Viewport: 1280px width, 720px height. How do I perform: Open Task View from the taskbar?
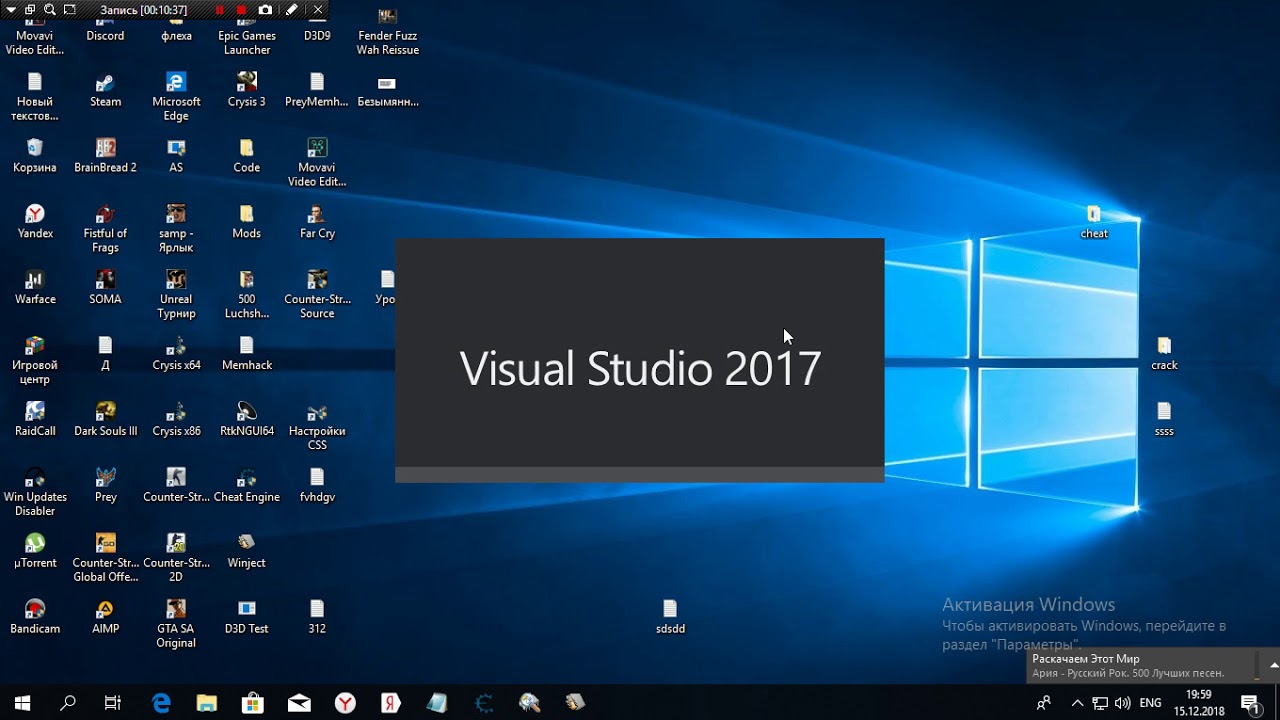click(x=113, y=703)
